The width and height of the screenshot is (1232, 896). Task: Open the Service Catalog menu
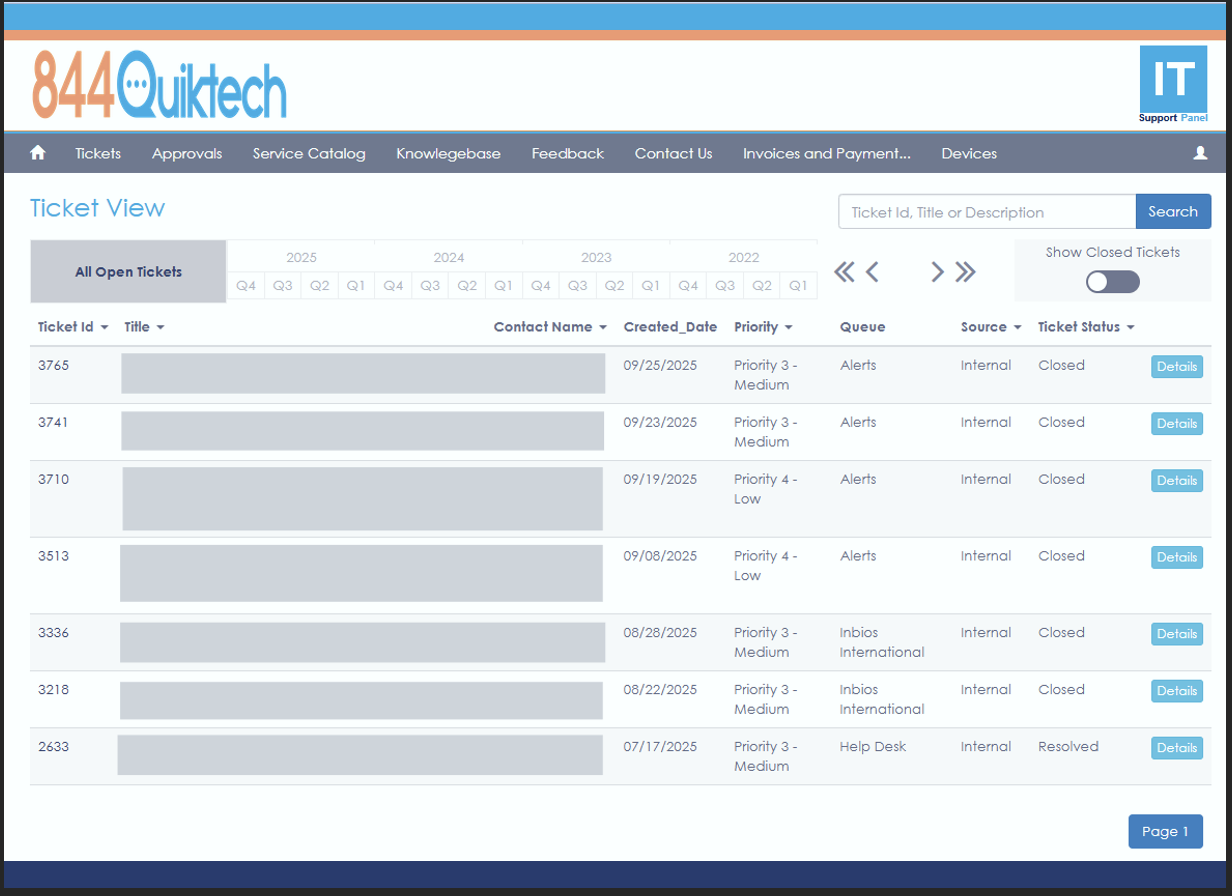coord(309,153)
